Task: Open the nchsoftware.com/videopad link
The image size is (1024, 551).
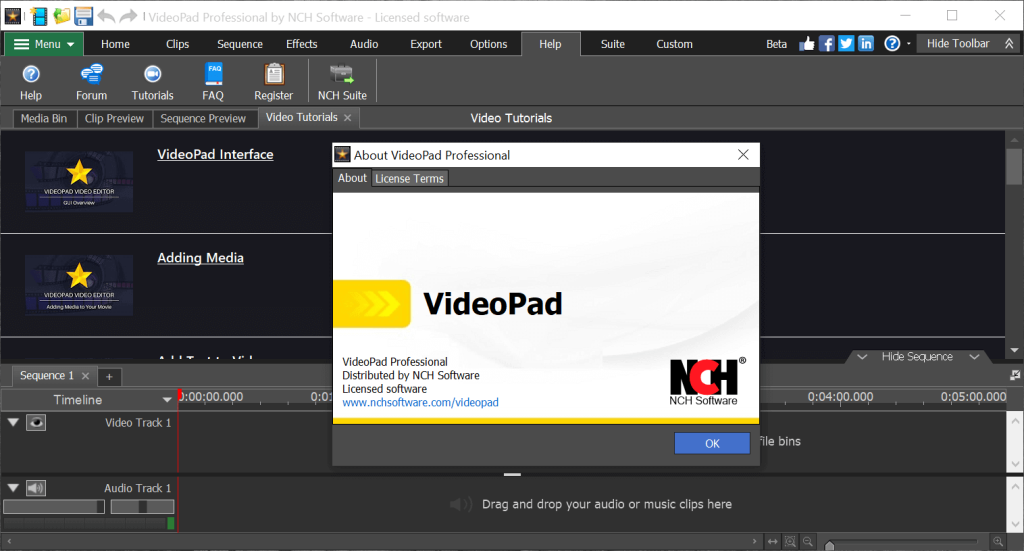Action: tap(420, 402)
